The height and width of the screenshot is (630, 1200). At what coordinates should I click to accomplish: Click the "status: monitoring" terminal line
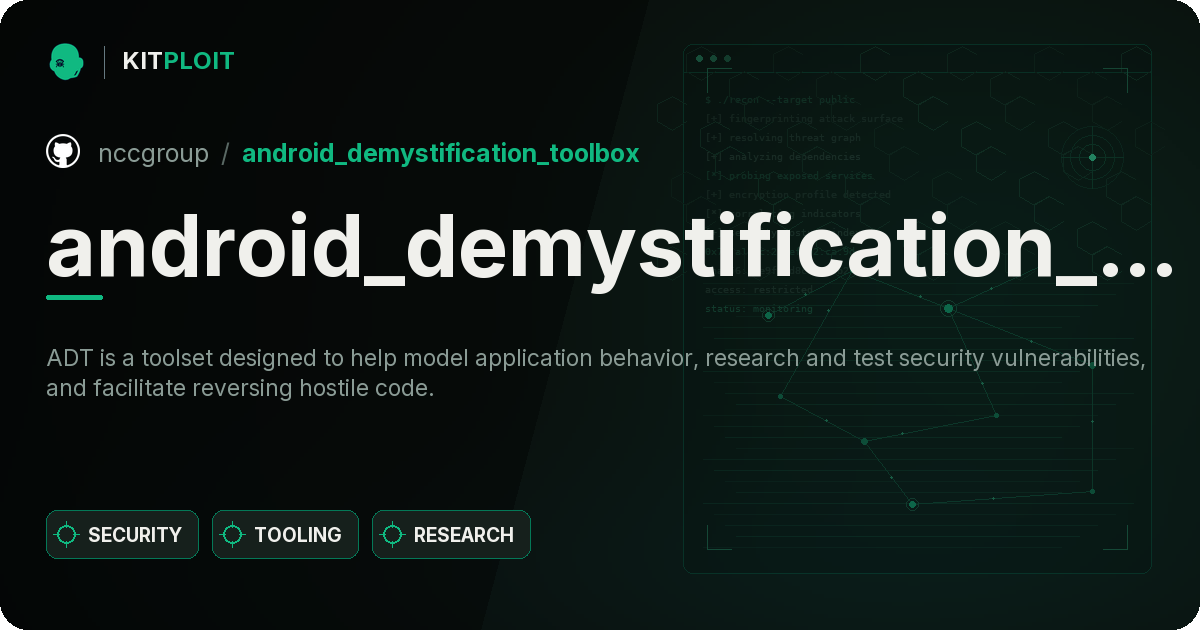(x=759, y=309)
